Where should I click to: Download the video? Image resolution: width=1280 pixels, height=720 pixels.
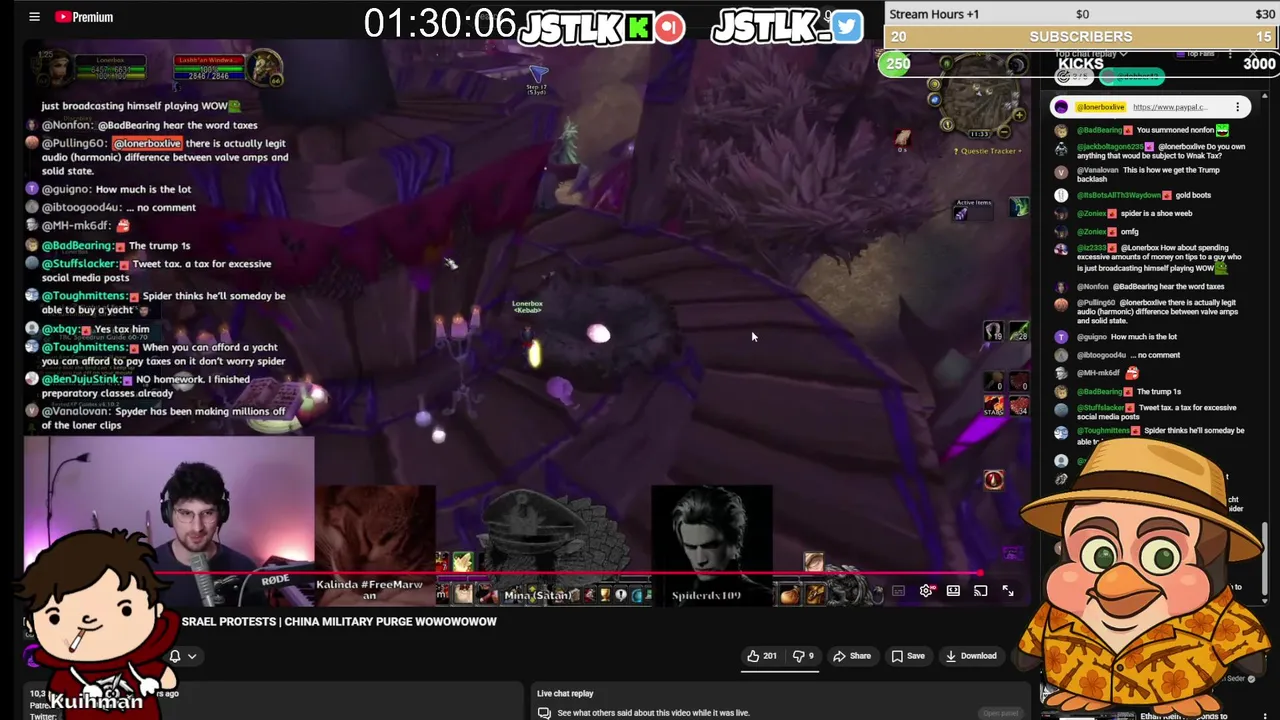(x=970, y=656)
